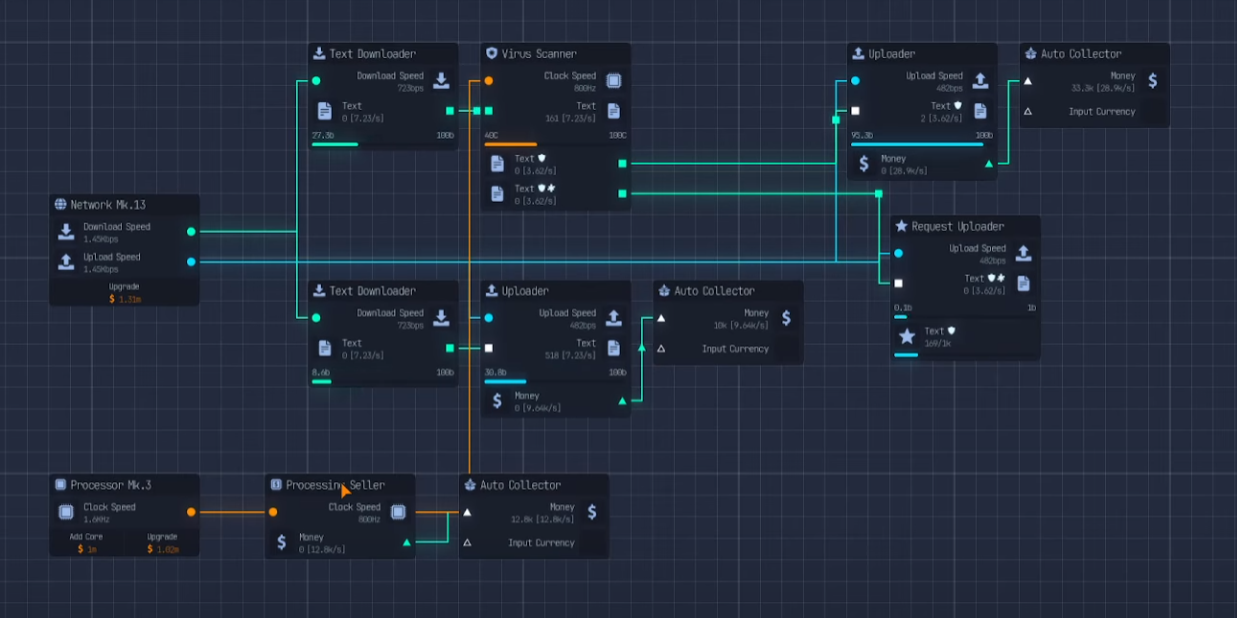Click the Processor Mk.3 Upgrade button
1237x618 pixels.
162,543
